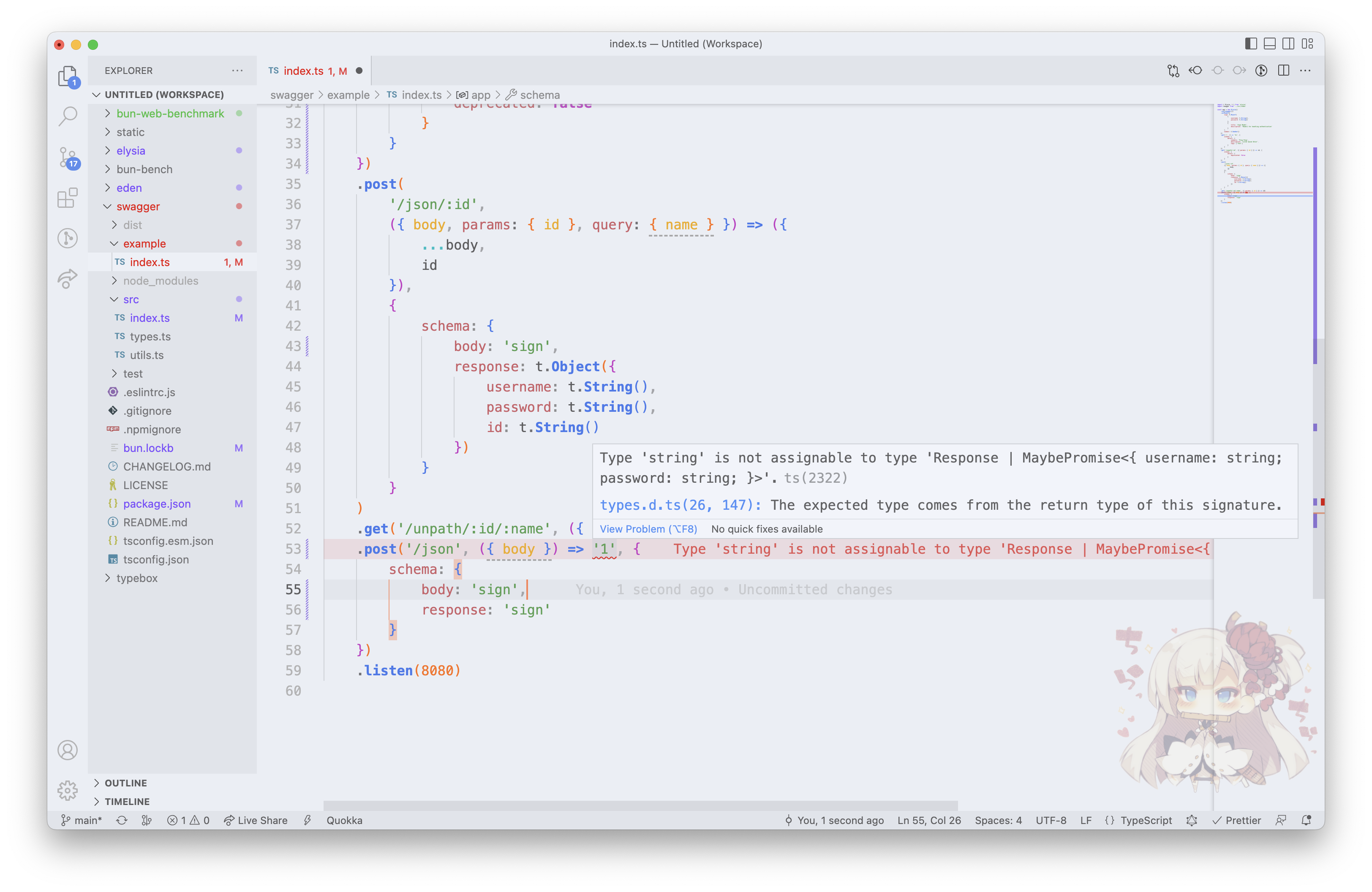Viewport: 1372px width, 892px height.
Task: Click the feedback icon in status bar
Action: (1281, 820)
